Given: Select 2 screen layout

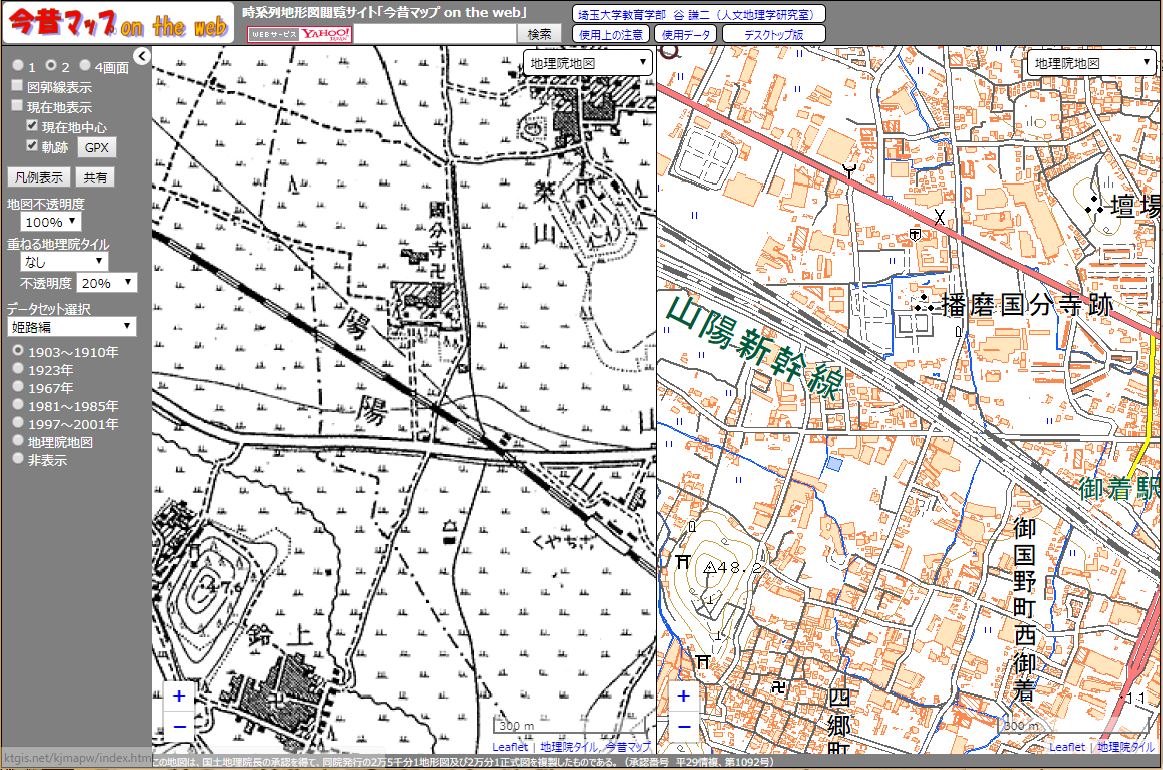Looking at the screenshot, I should pos(51,65).
